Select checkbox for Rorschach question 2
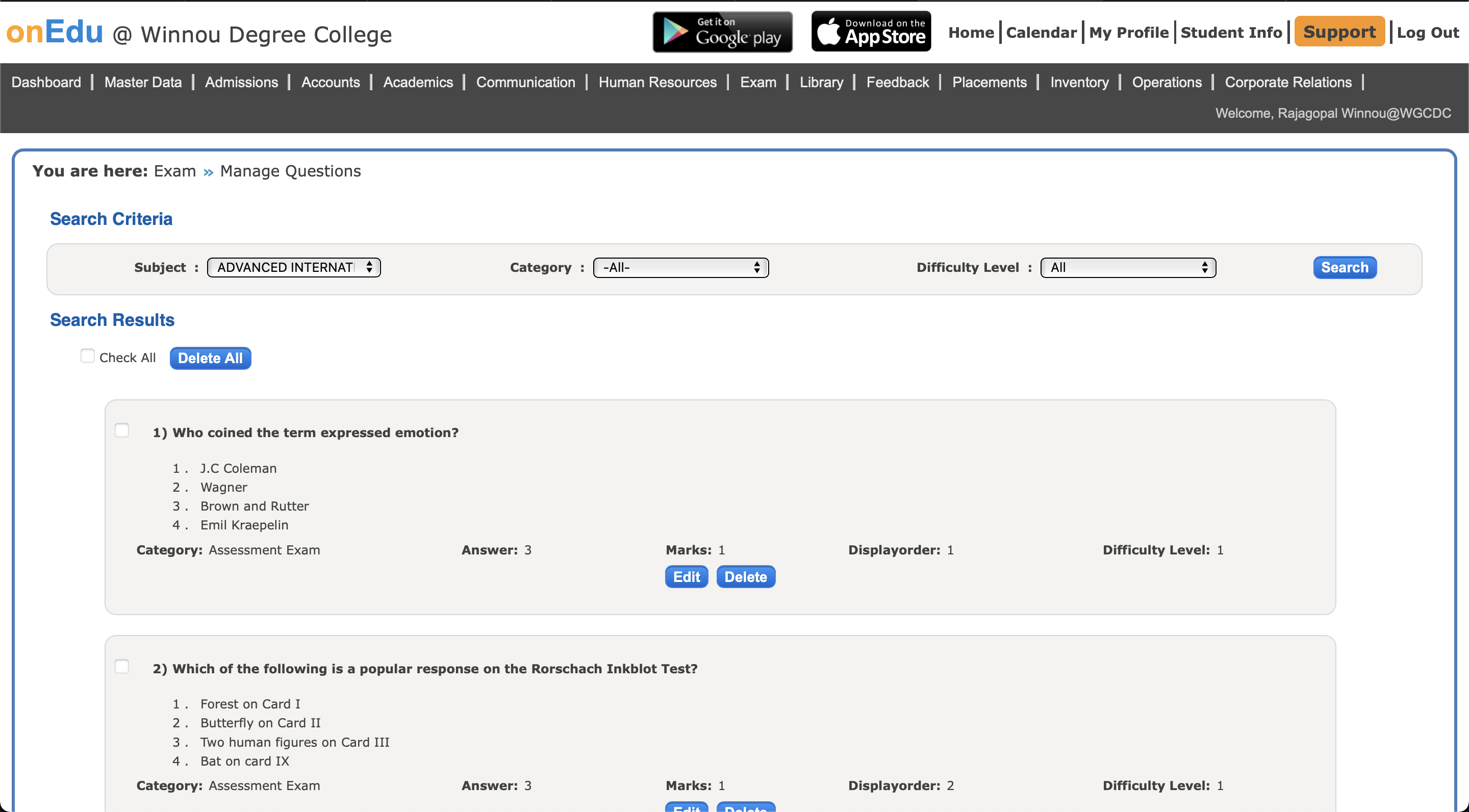Viewport: 1469px width, 812px height. tap(121, 667)
